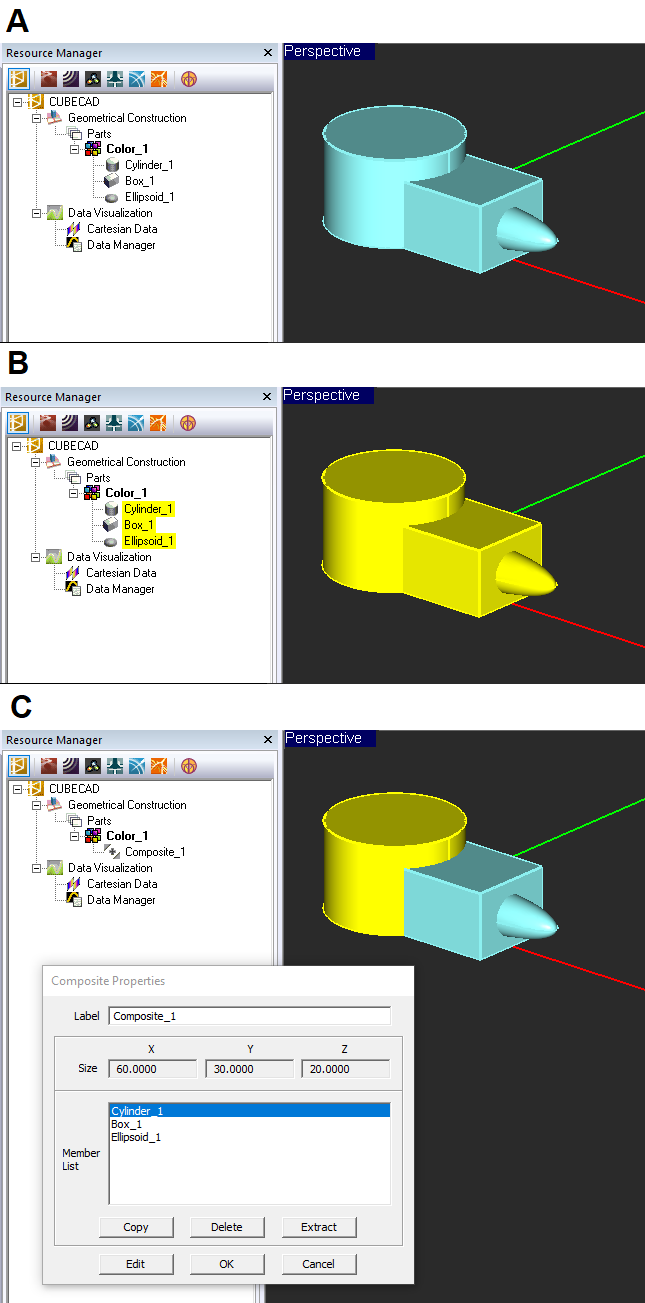Click the red surface module icon in panel B
Image resolution: width=645 pixels, height=1303 pixels.
(47, 422)
